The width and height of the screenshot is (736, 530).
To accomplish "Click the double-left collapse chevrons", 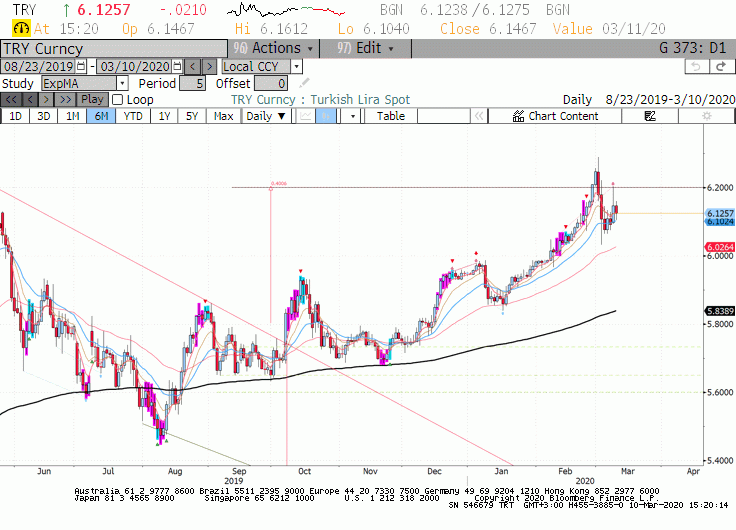I will 478,116.
